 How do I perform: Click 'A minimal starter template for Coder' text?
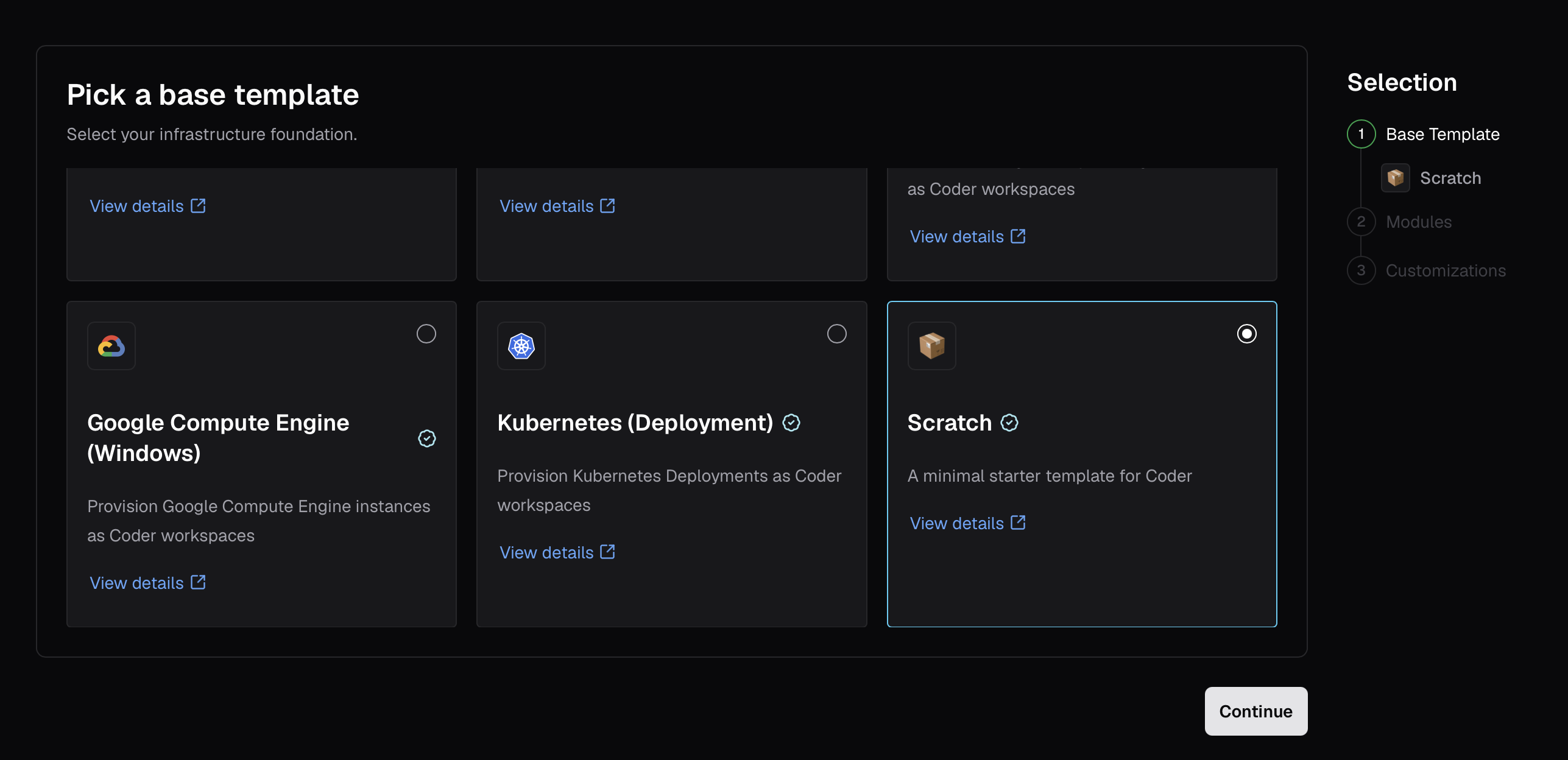pyautogui.click(x=1050, y=476)
